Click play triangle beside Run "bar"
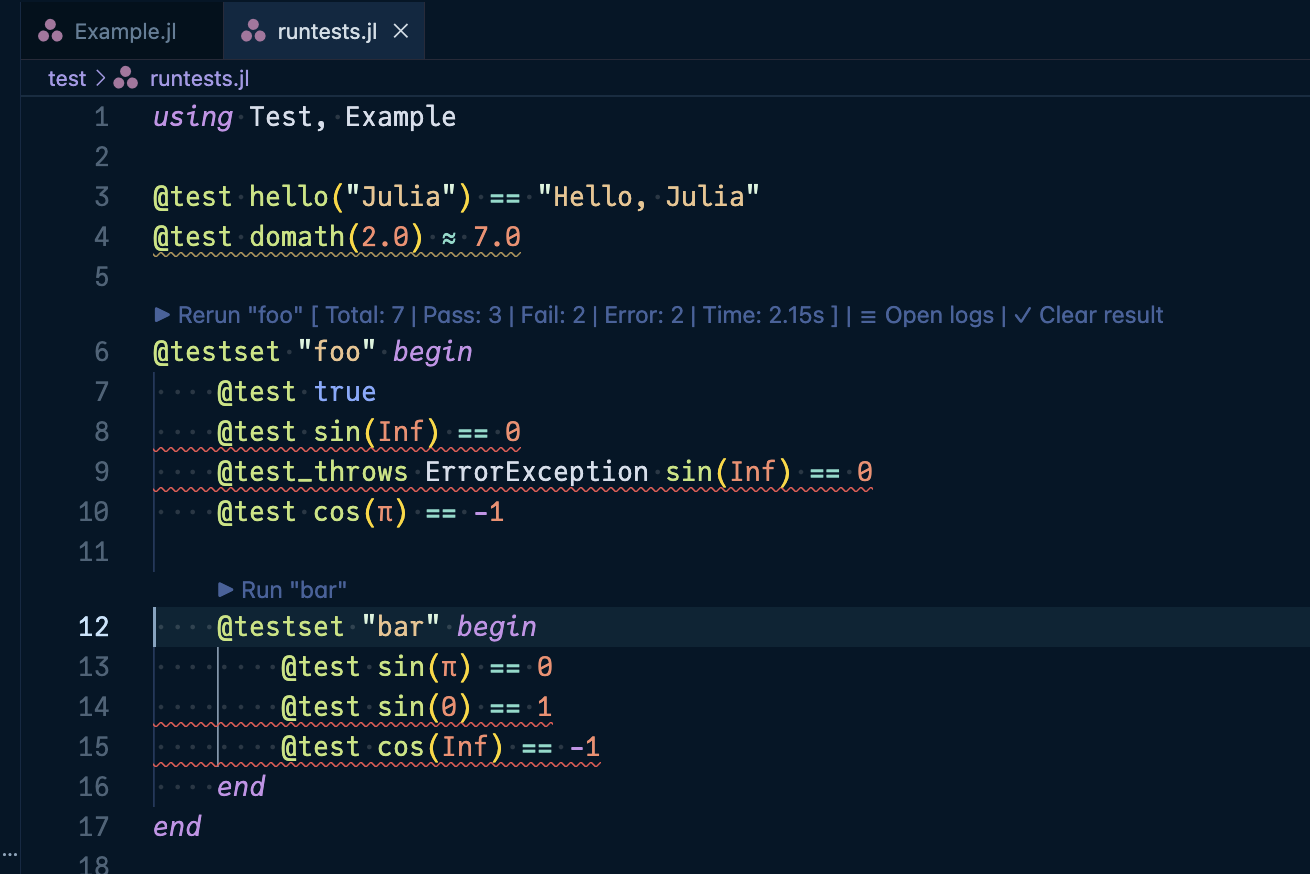1310x874 pixels. click(226, 590)
